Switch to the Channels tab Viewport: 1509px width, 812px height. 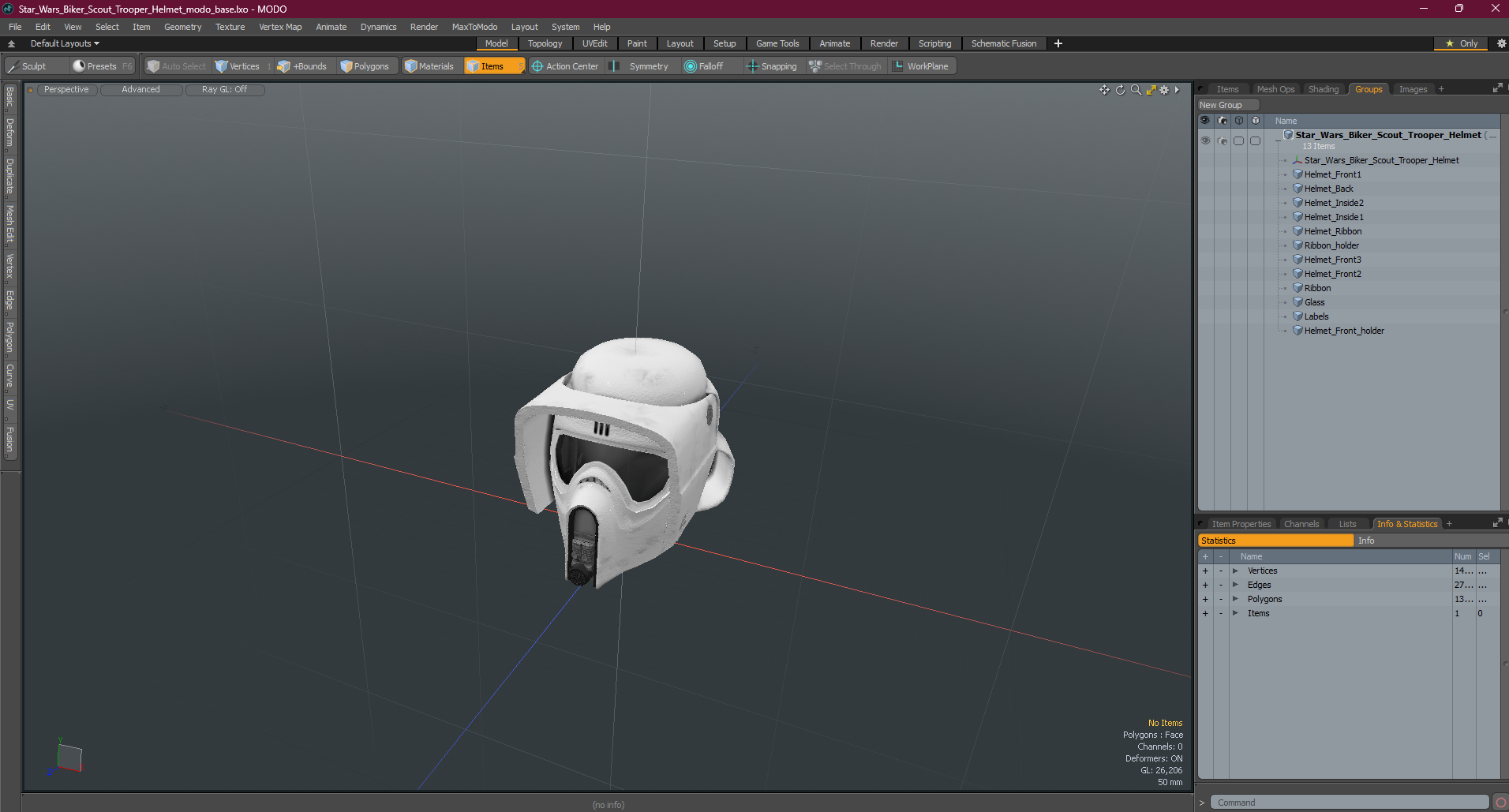tap(1301, 524)
